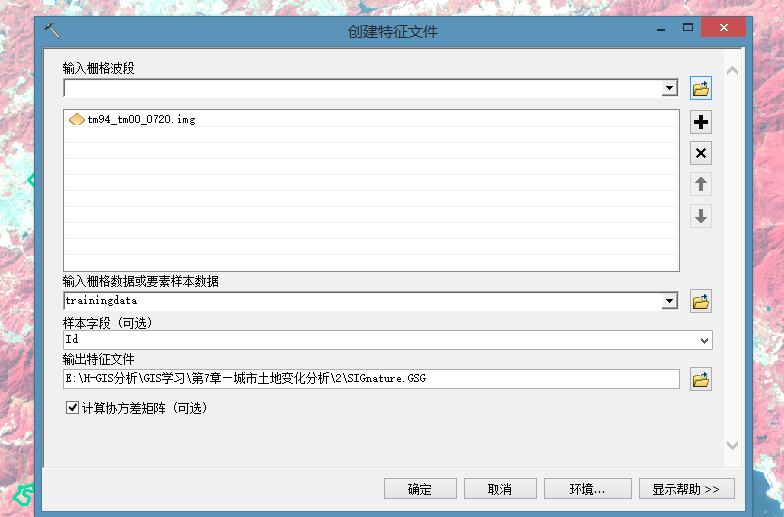Browse for input raster bands folder icon

coord(700,88)
